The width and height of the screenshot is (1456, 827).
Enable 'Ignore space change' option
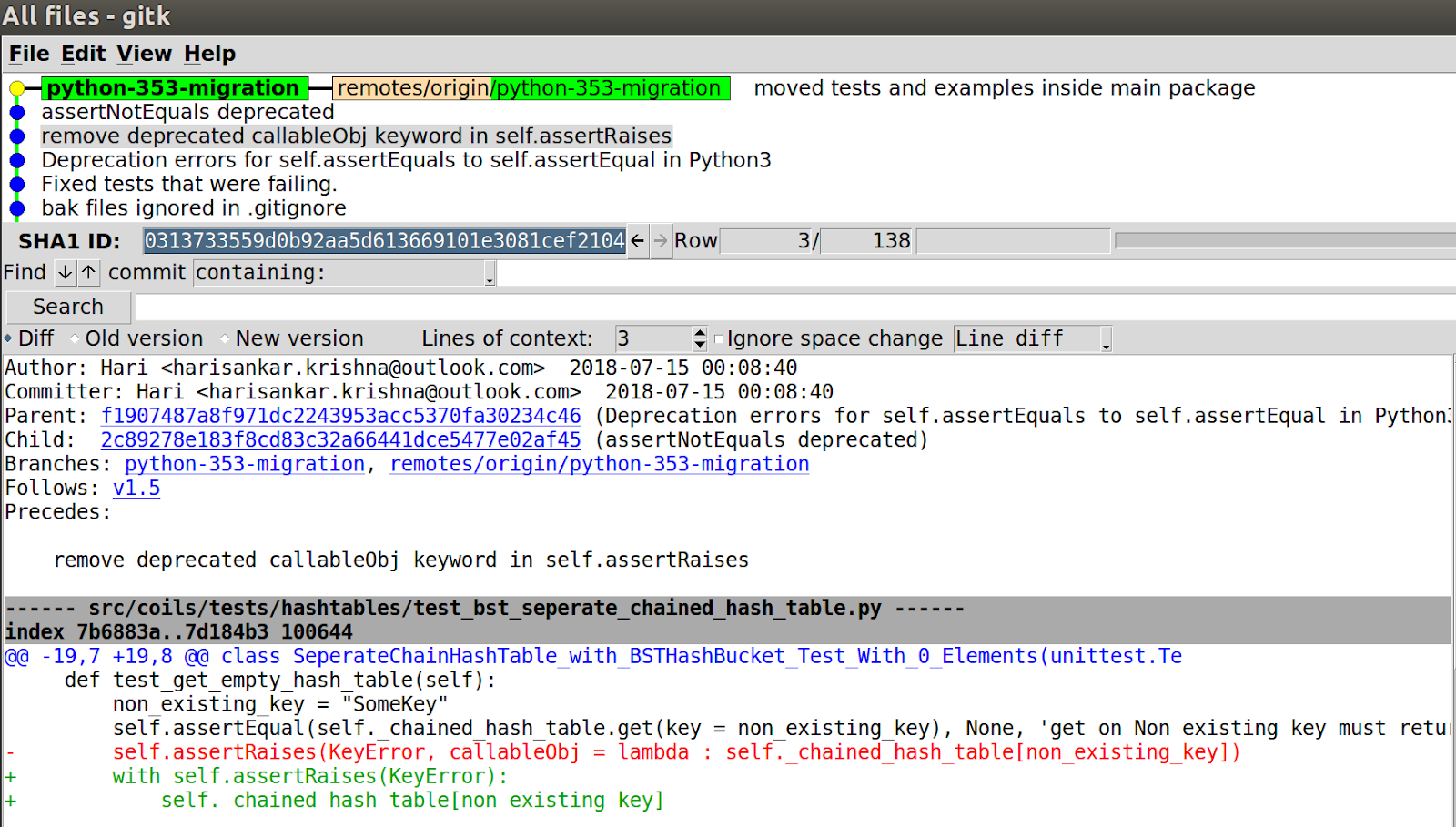coord(719,338)
